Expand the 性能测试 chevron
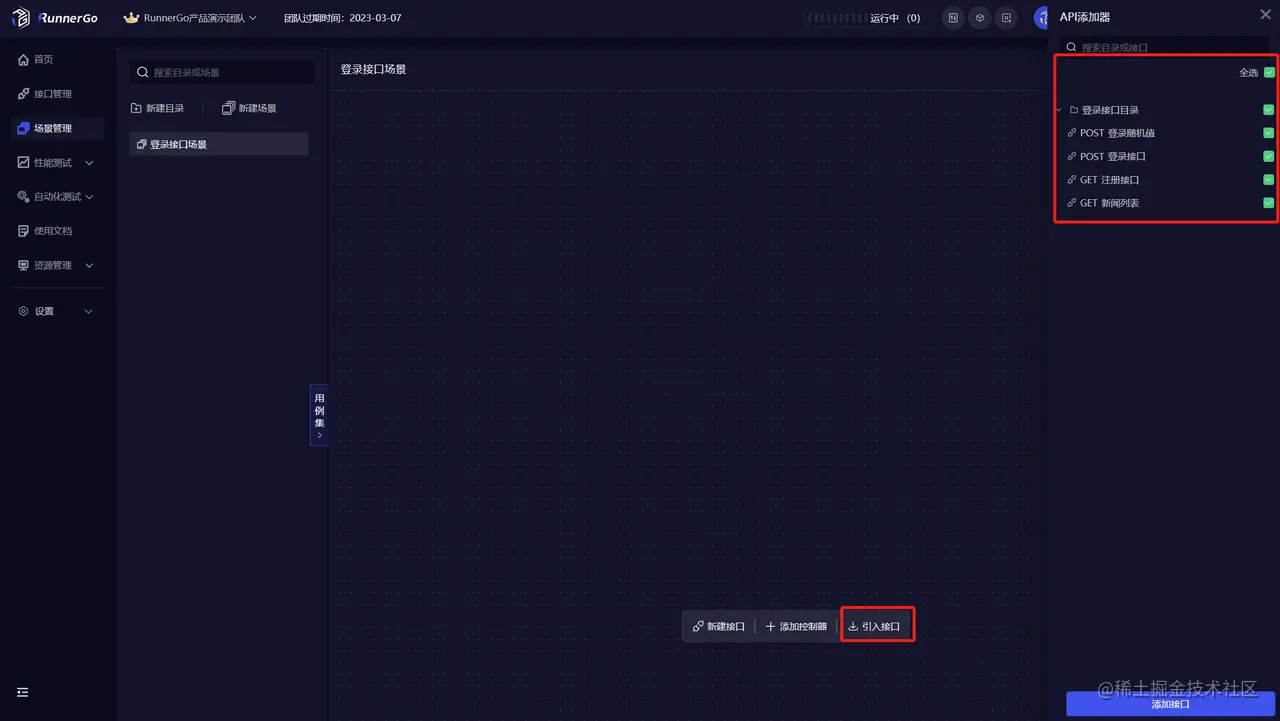The image size is (1280, 721). [89, 163]
